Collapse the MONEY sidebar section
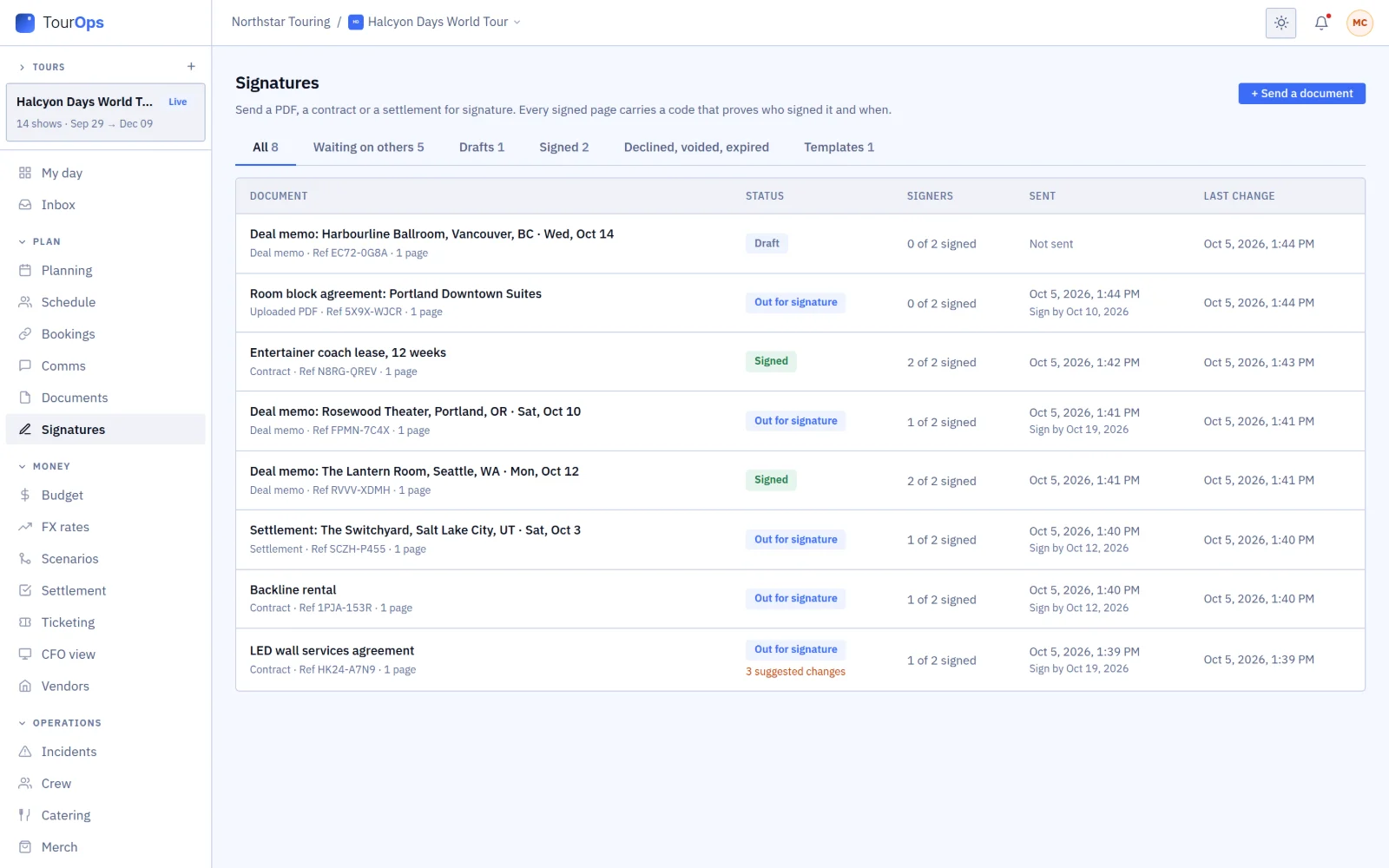The height and width of the screenshot is (868, 1389). (x=44, y=467)
